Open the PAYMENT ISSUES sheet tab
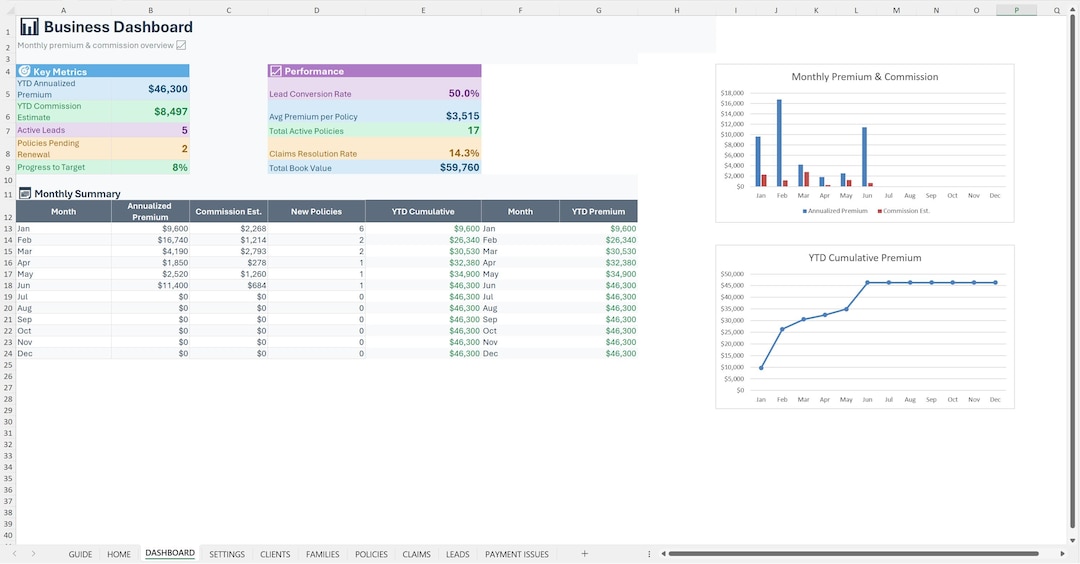Image resolution: width=1080 pixels, height=564 pixels. click(517, 554)
